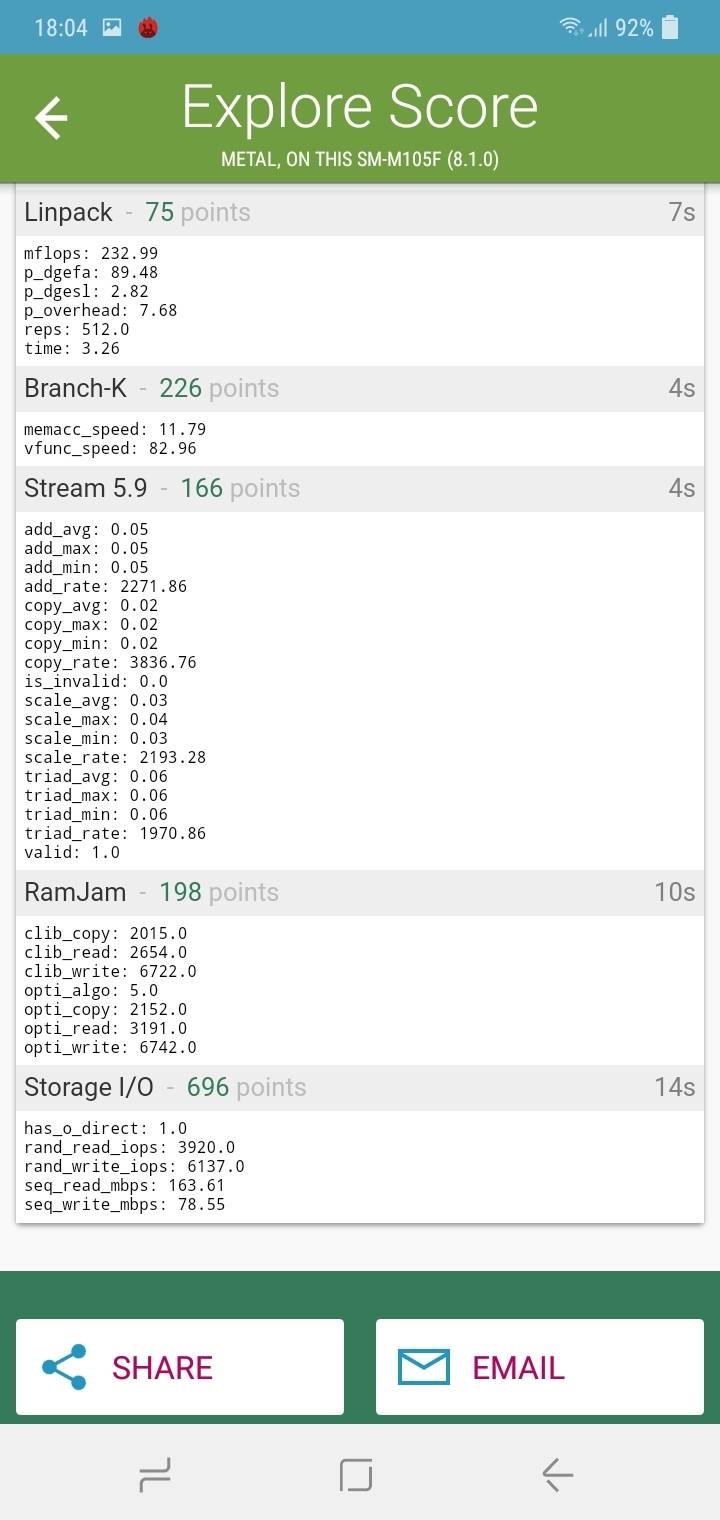Collapse the Branch-K section header

360,388
